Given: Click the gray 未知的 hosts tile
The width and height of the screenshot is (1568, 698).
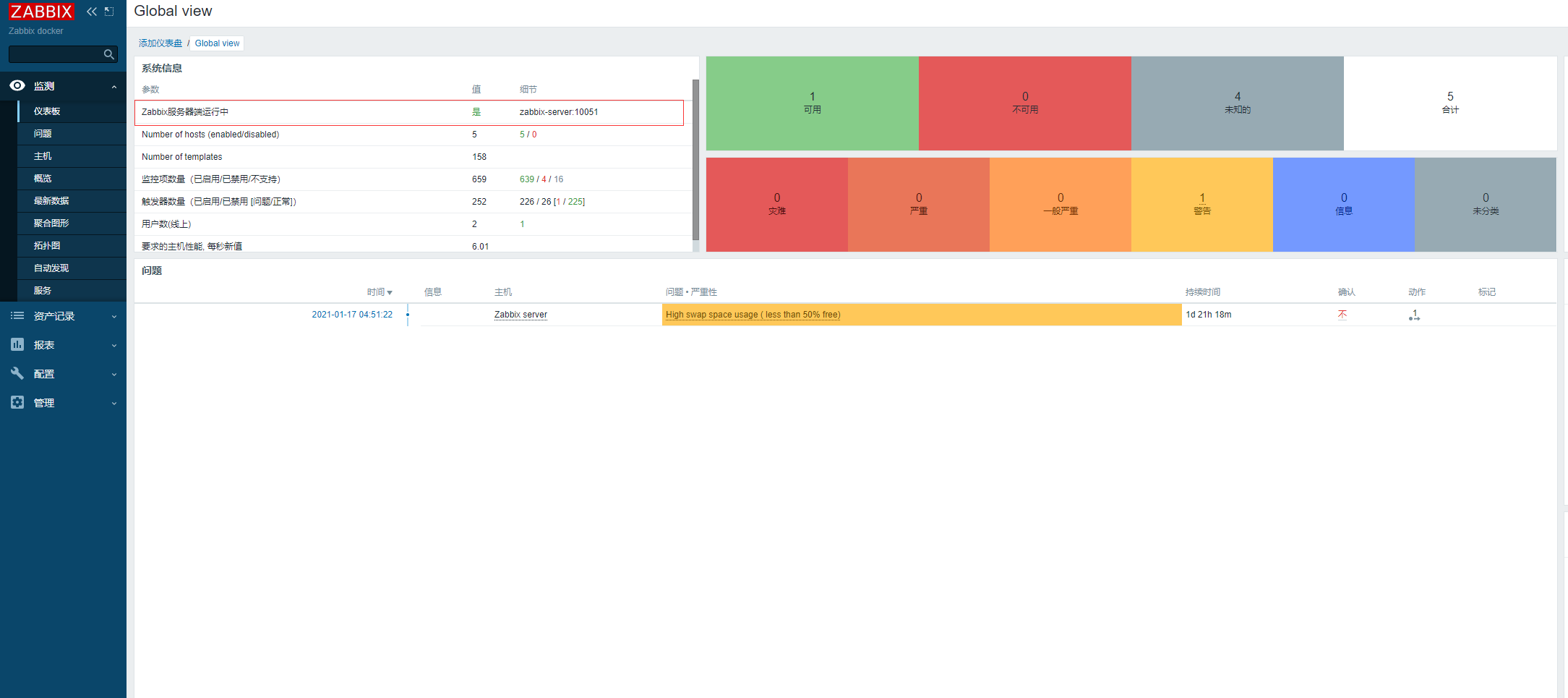Looking at the screenshot, I should [1238, 103].
